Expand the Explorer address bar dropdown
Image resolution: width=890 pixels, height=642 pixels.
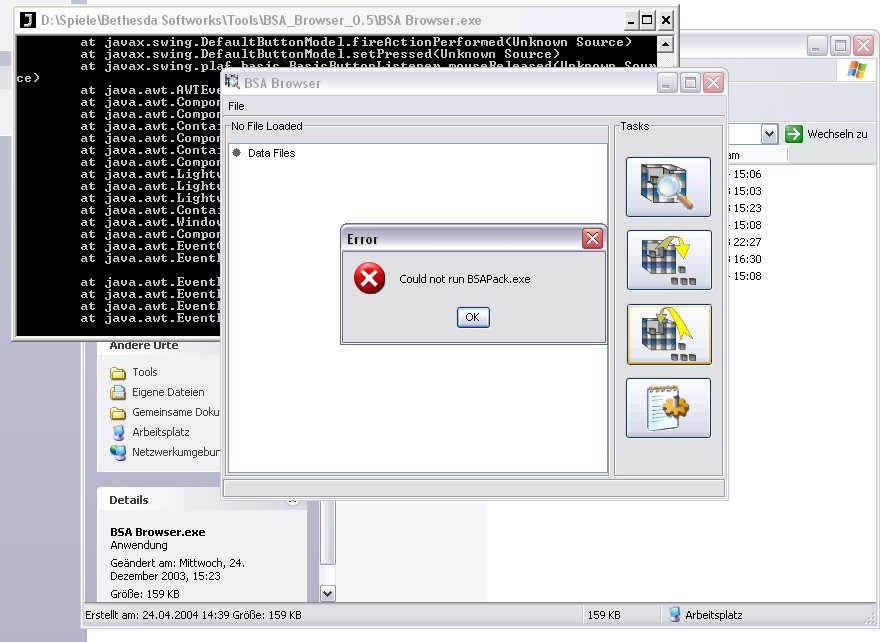(x=769, y=134)
